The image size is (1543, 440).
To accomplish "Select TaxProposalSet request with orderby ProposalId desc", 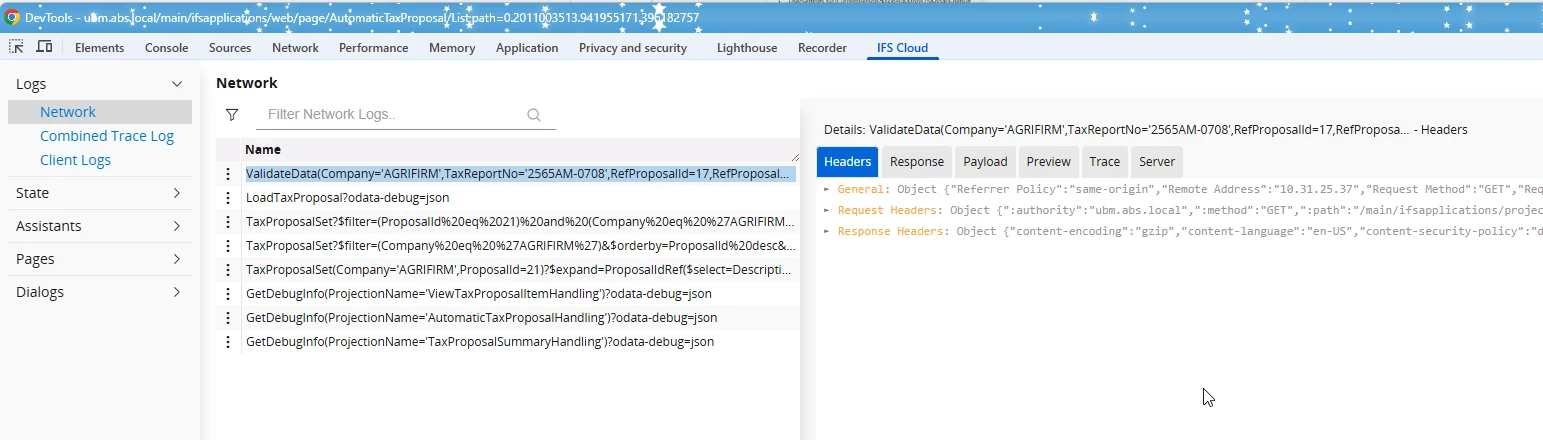I will pyautogui.click(x=520, y=246).
